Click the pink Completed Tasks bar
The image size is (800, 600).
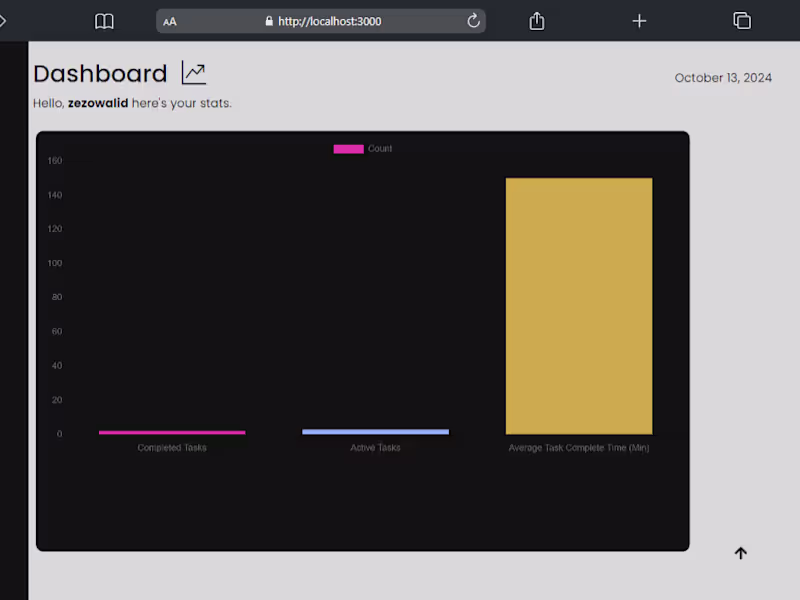[172, 433]
